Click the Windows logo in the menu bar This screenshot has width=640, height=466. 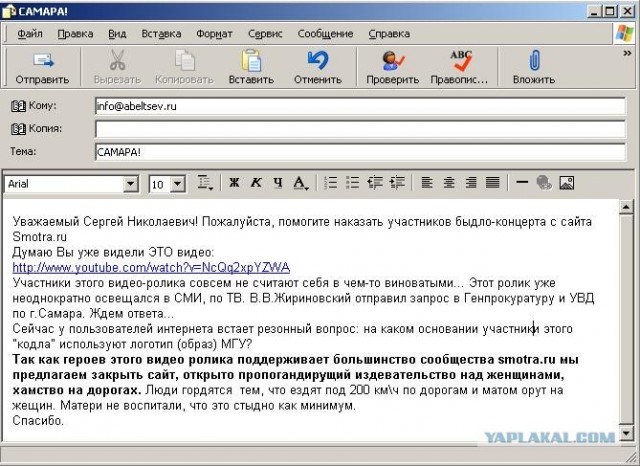click(624, 33)
